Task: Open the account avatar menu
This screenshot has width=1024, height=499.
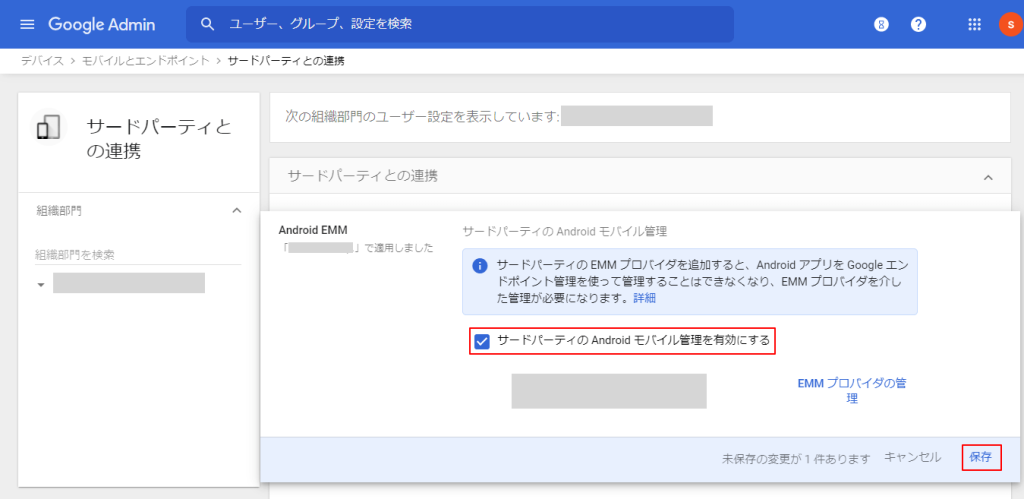Action: [1010, 25]
